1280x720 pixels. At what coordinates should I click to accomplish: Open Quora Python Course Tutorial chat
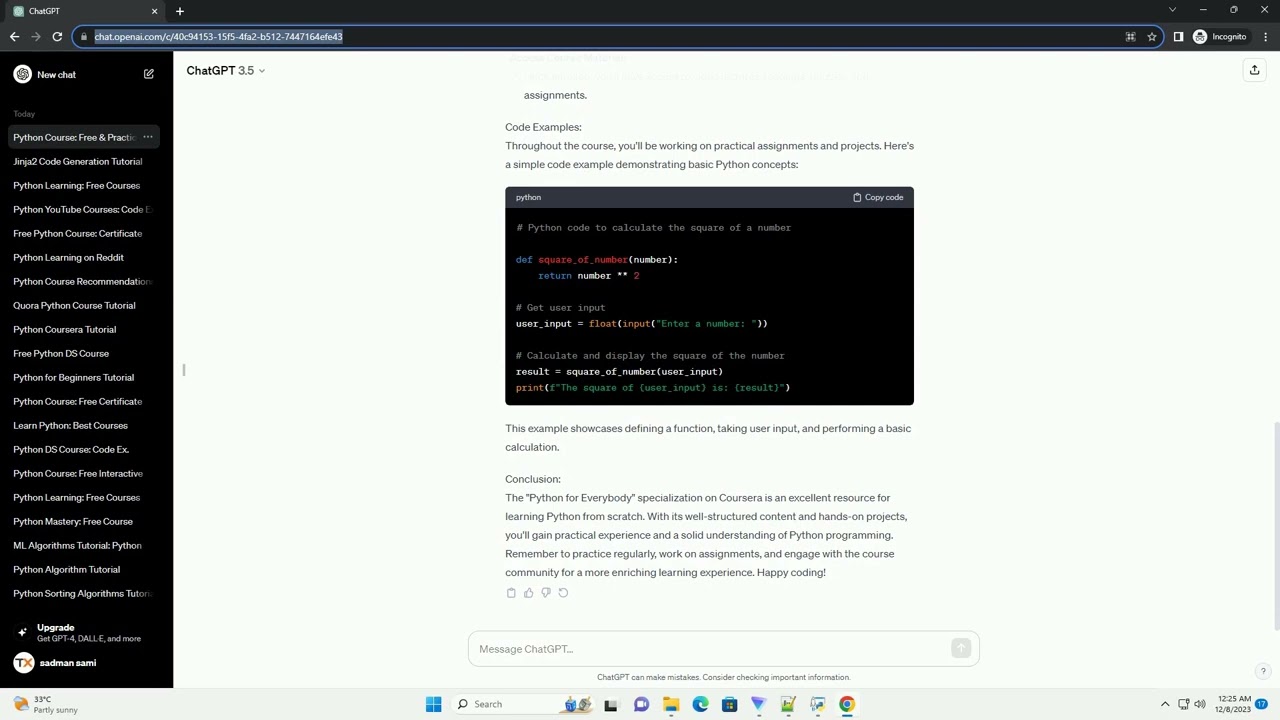84,305
